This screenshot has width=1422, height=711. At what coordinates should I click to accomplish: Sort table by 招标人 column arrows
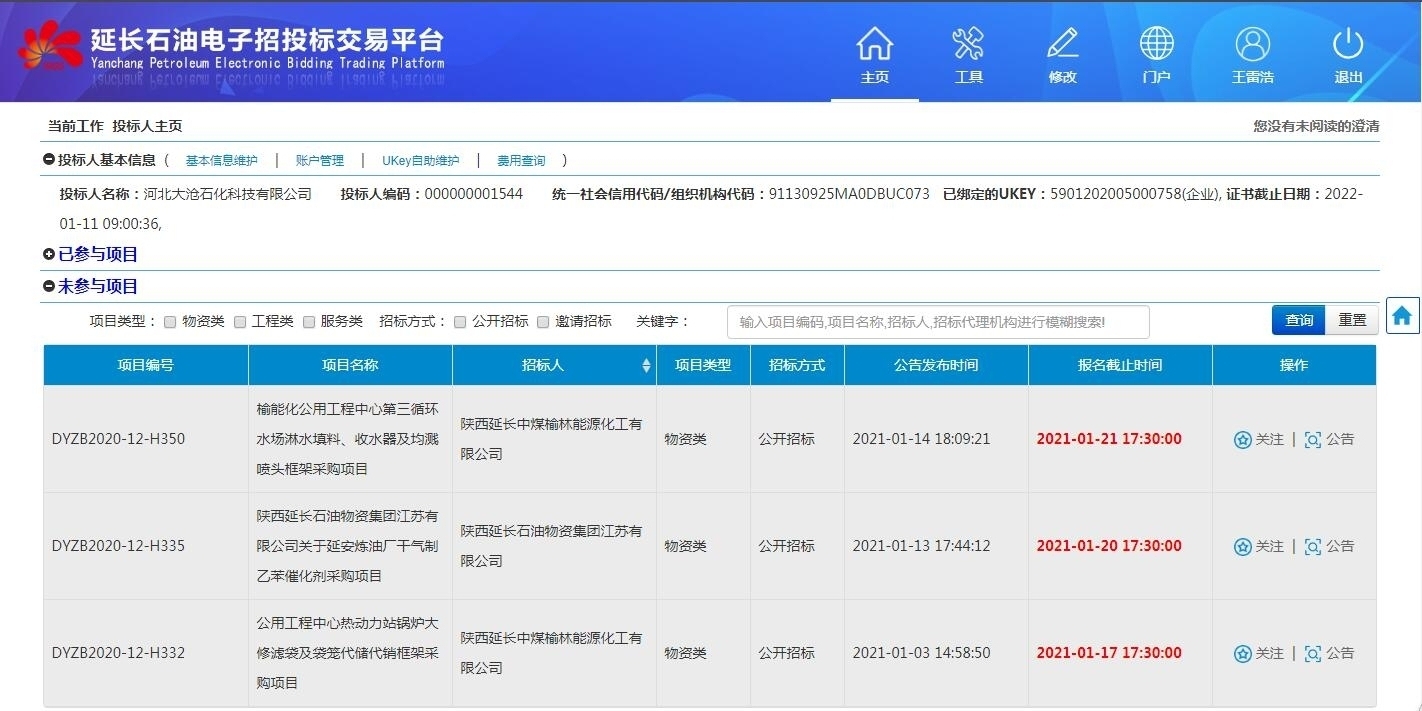tap(646, 366)
